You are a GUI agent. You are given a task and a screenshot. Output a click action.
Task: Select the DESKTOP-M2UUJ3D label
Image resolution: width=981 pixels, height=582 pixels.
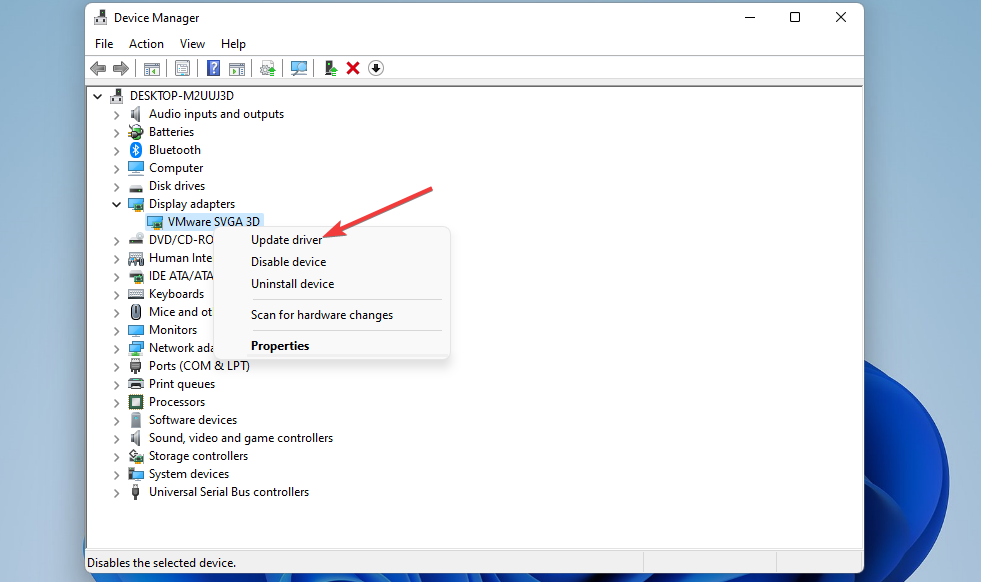(182, 96)
